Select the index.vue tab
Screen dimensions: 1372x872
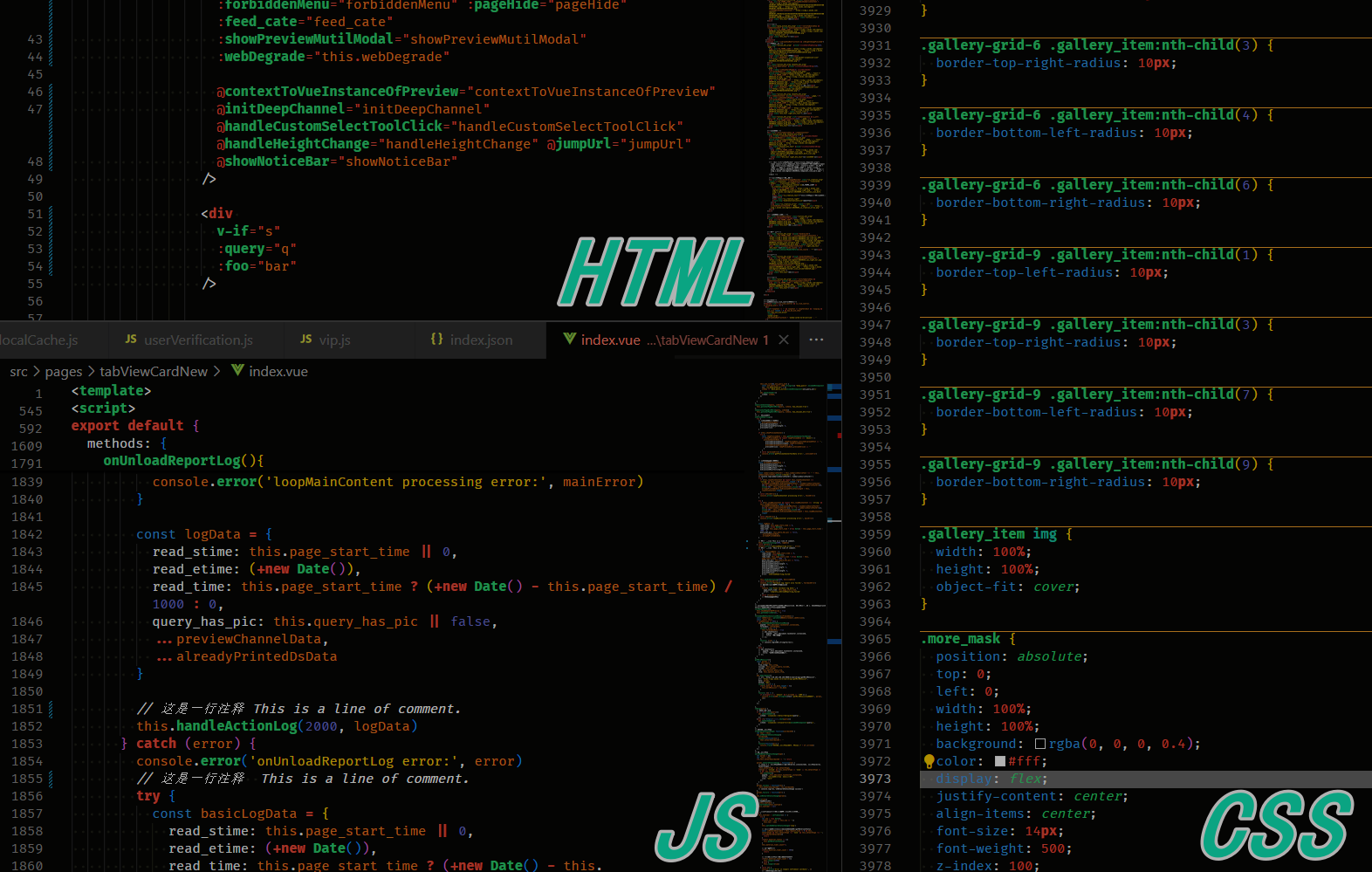(x=672, y=340)
